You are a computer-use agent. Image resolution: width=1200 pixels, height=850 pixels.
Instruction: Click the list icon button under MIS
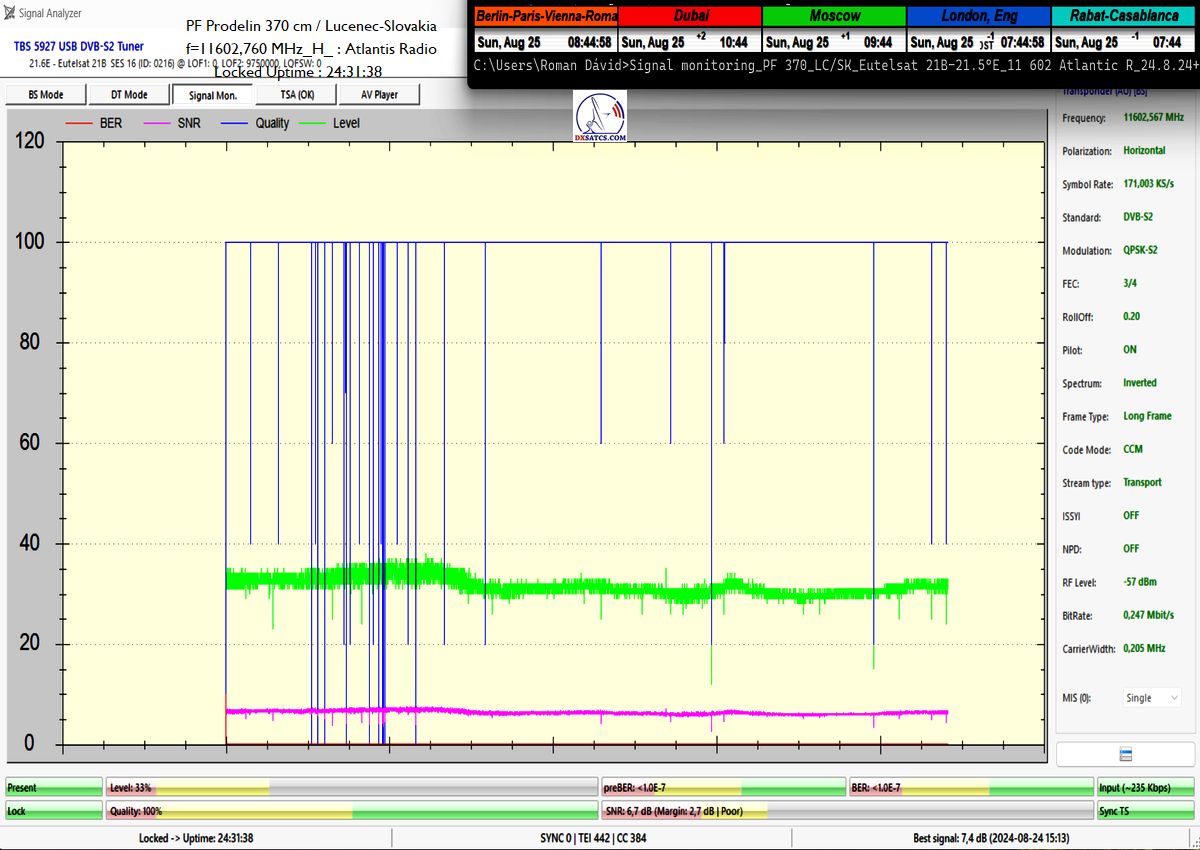[1125, 754]
